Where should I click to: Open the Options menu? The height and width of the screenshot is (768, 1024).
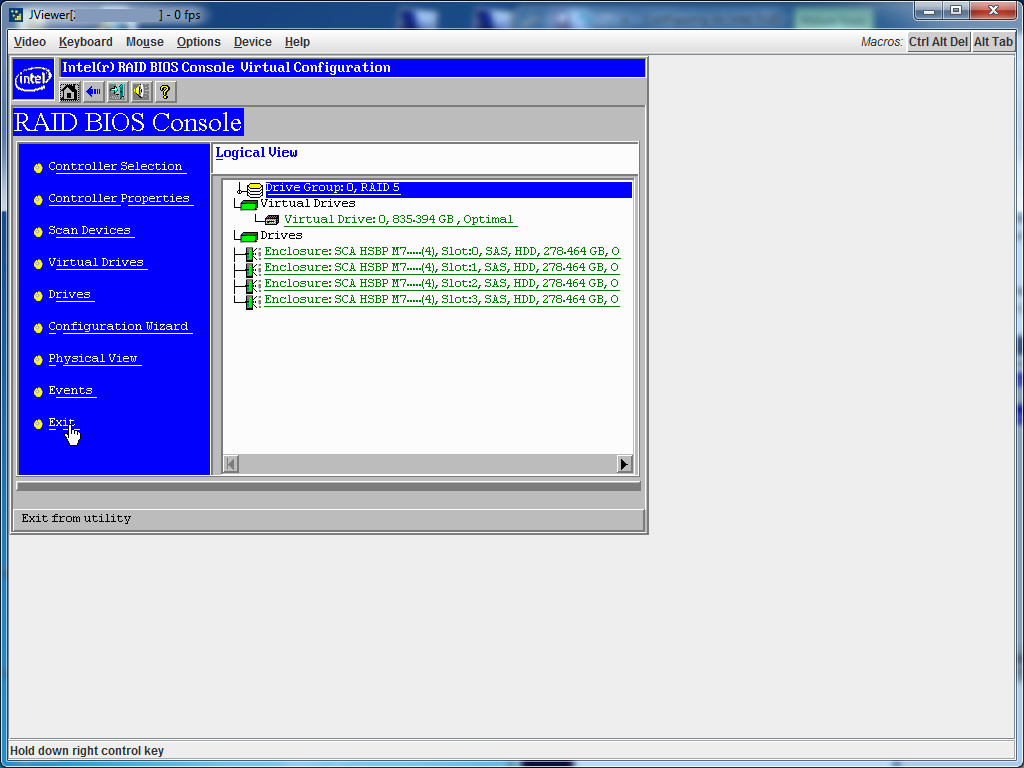click(x=199, y=42)
